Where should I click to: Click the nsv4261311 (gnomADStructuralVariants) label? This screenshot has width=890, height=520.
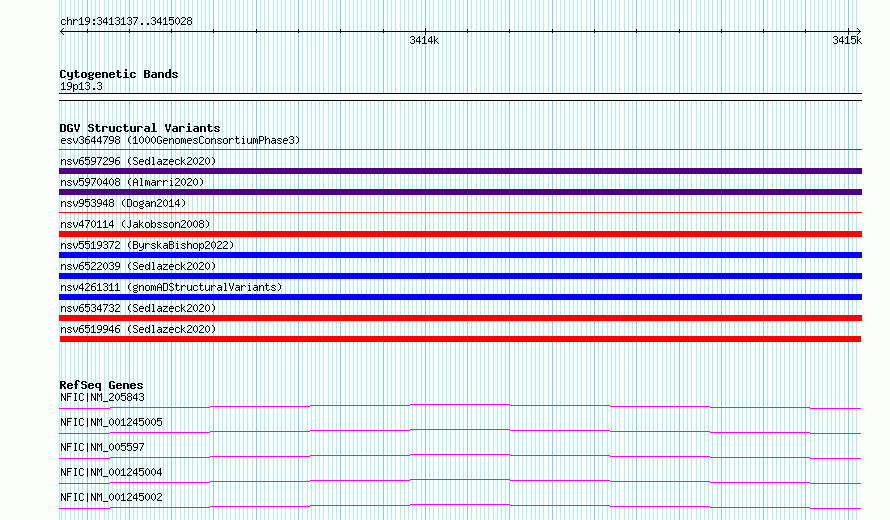[171, 287]
